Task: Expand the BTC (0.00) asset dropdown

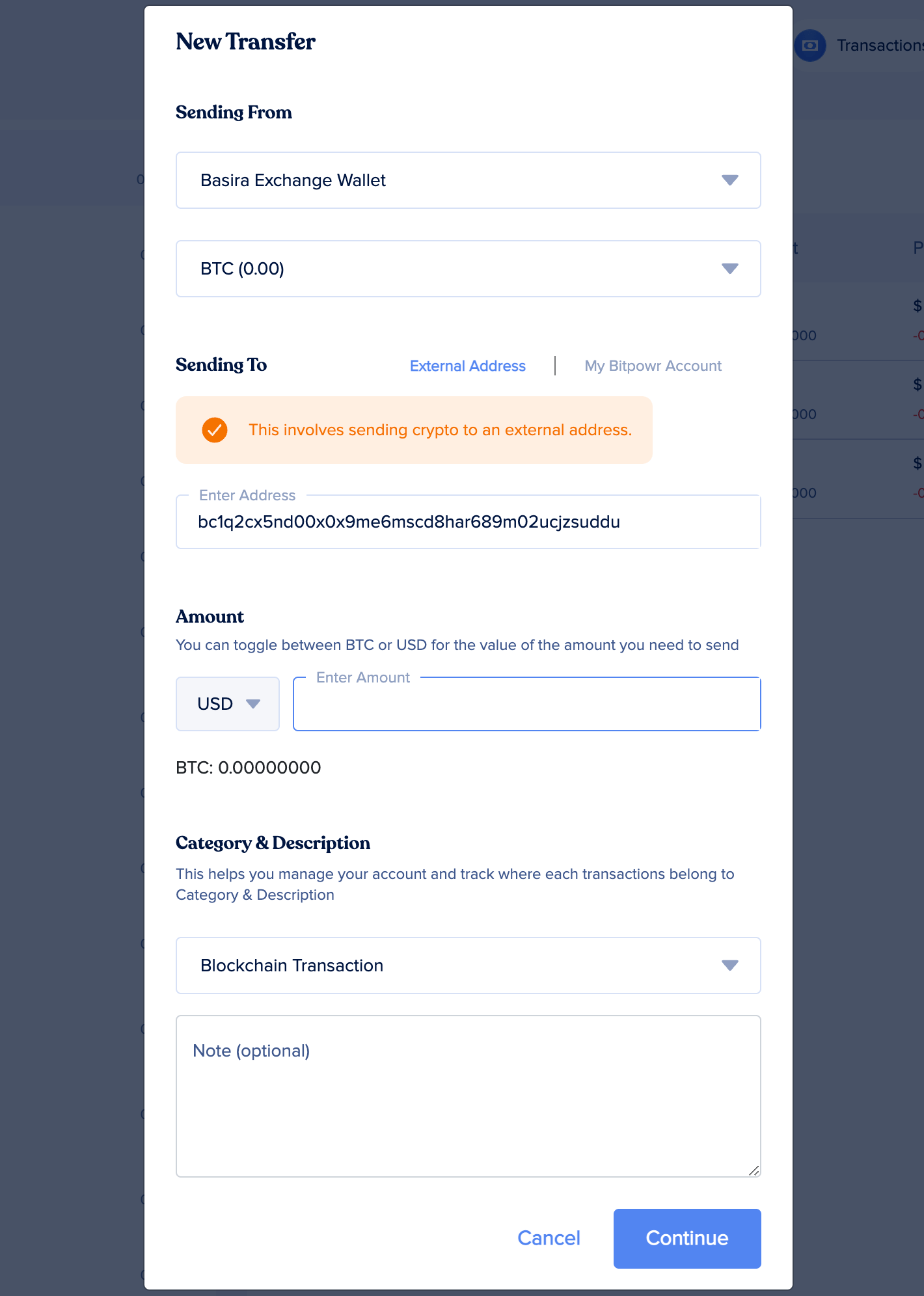Action: click(469, 269)
